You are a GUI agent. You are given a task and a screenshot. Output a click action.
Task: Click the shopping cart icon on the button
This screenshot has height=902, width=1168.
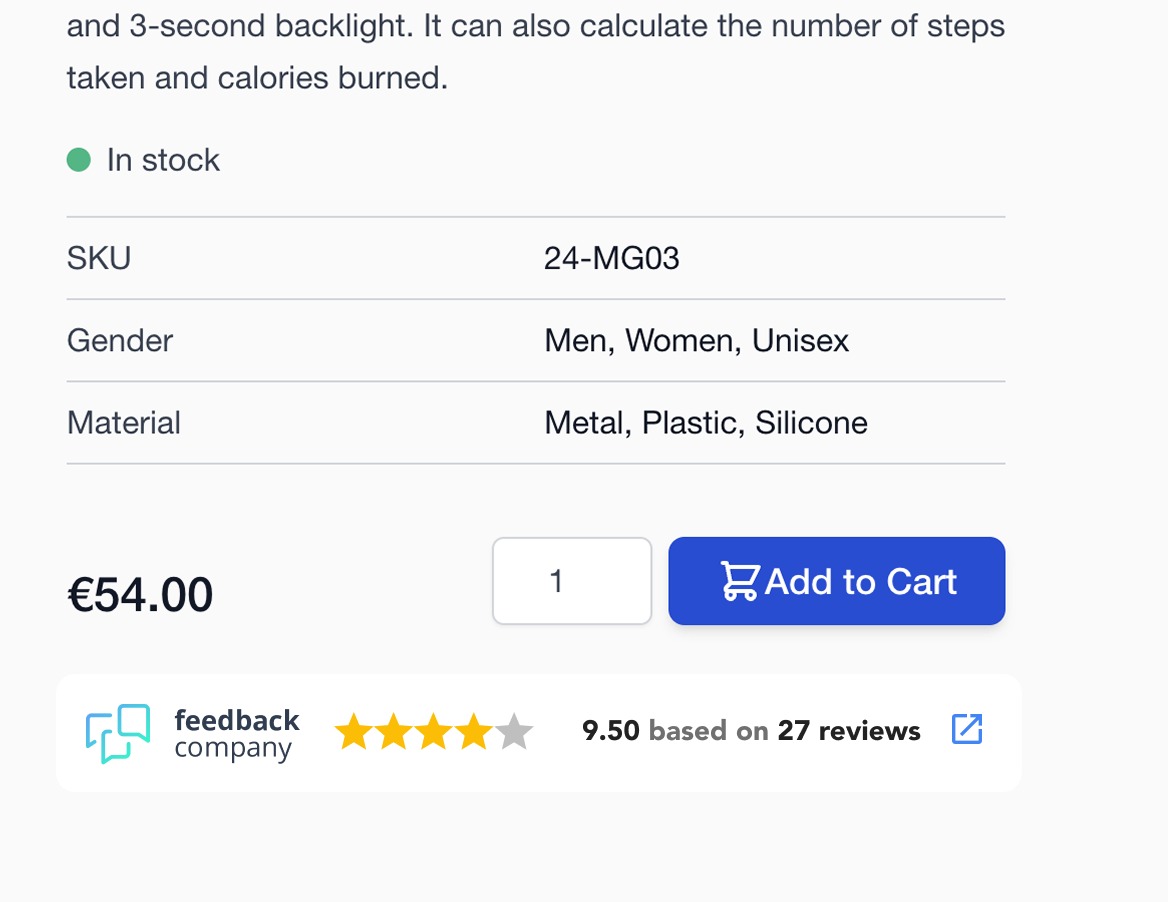point(740,581)
